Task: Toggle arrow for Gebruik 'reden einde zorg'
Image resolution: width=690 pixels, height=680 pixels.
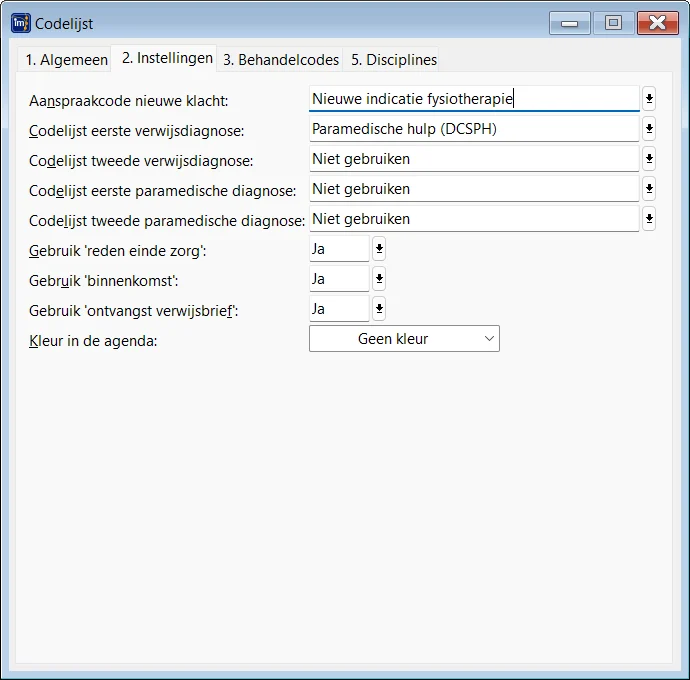Action: [379, 249]
